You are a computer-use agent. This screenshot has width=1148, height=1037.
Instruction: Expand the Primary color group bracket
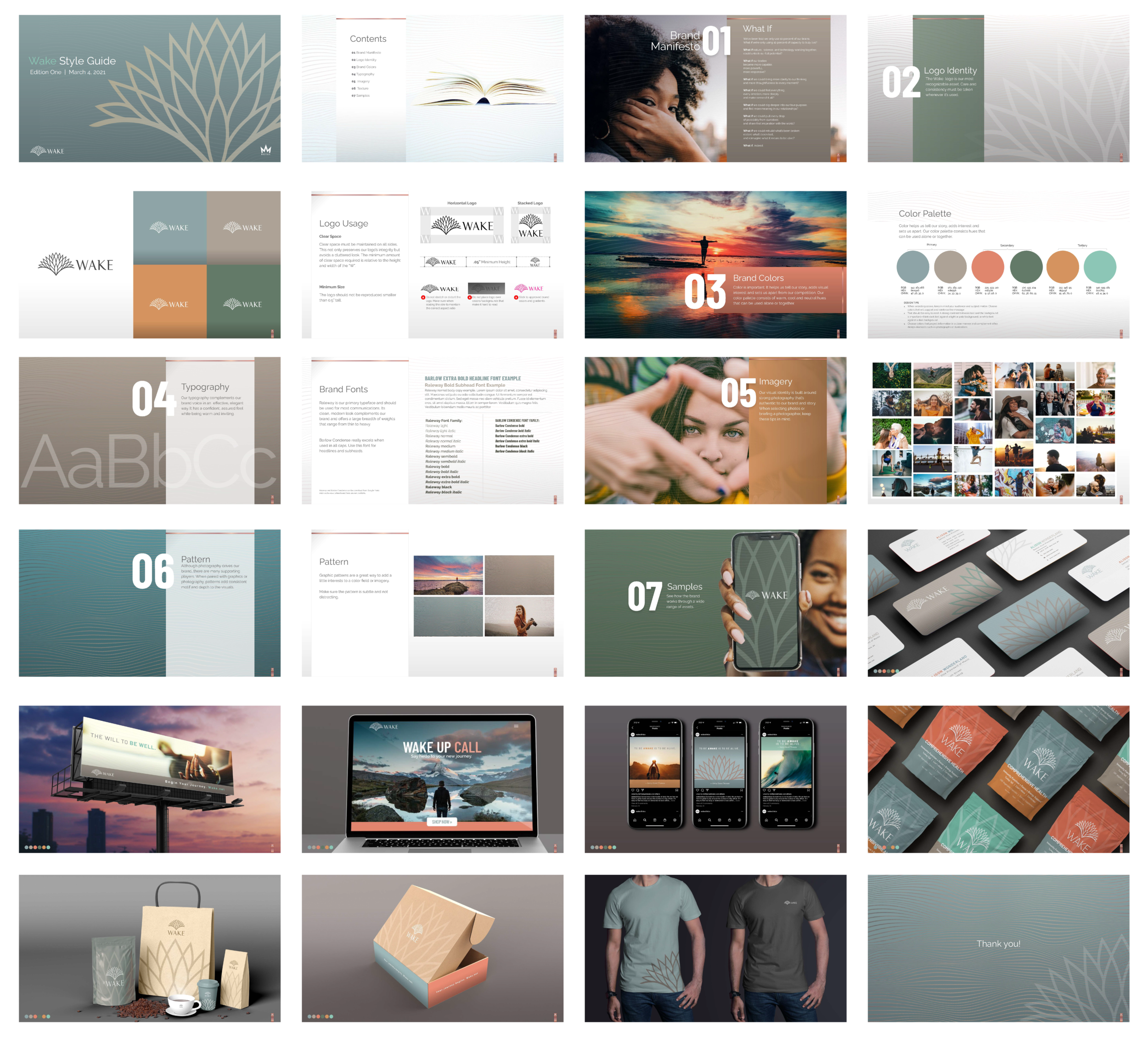tap(932, 249)
